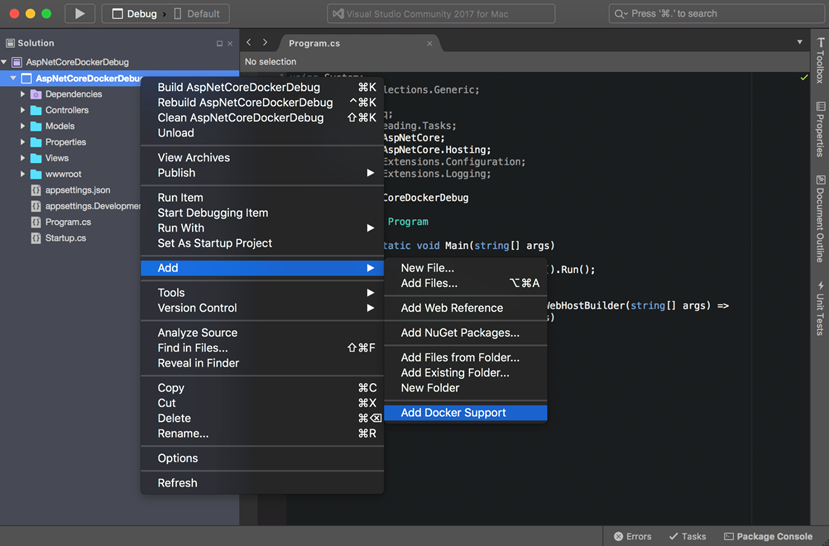Select the Startup.cs file

(x=66, y=238)
